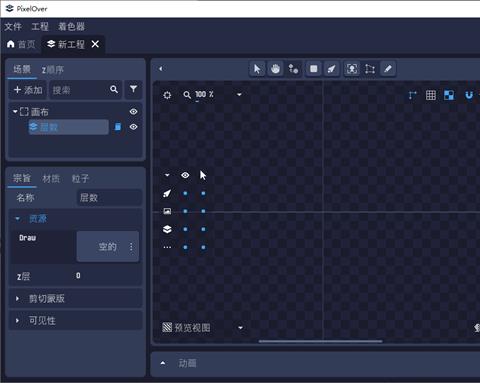Viewport: 480px width, 383px height.
Task: Collapse the 画布 tree node
Action: pos(15,111)
